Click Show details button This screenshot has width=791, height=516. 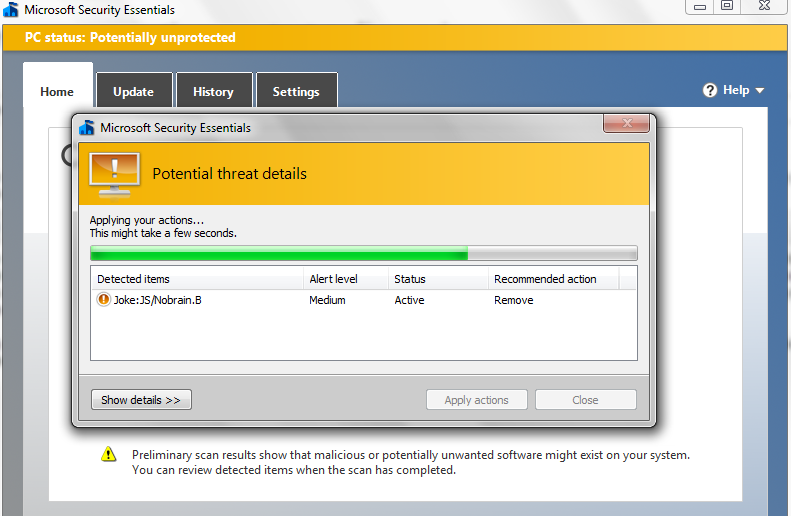click(x=141, y=399)
